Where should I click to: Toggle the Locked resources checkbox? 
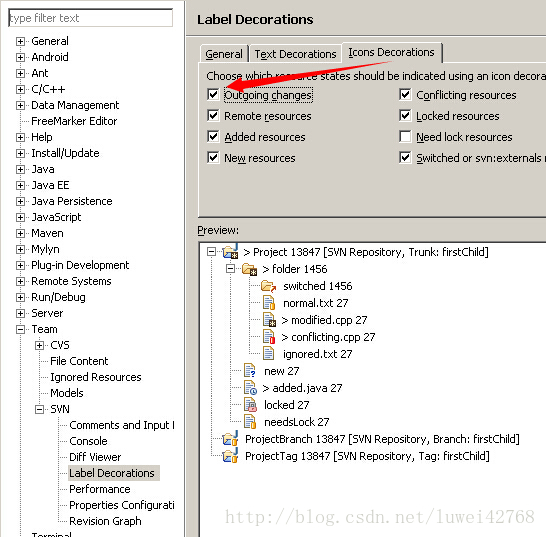pyautogui.click(x=405, y=116)
